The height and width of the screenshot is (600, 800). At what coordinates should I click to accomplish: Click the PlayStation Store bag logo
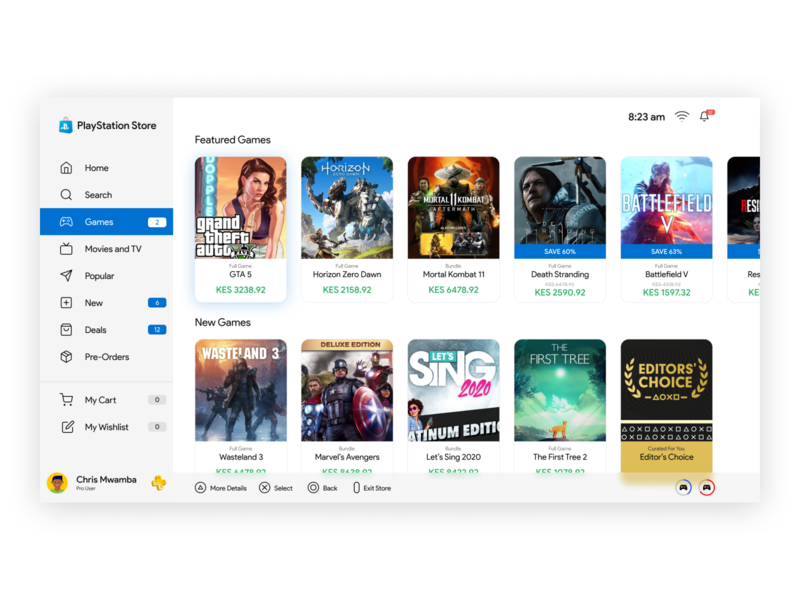click(x=65, y=126)
